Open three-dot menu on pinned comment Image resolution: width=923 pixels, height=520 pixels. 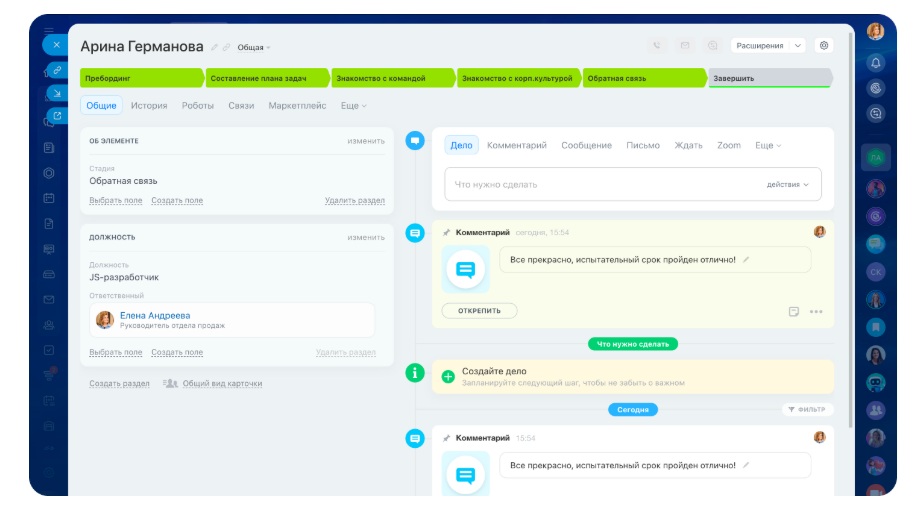tap(816, 311)
